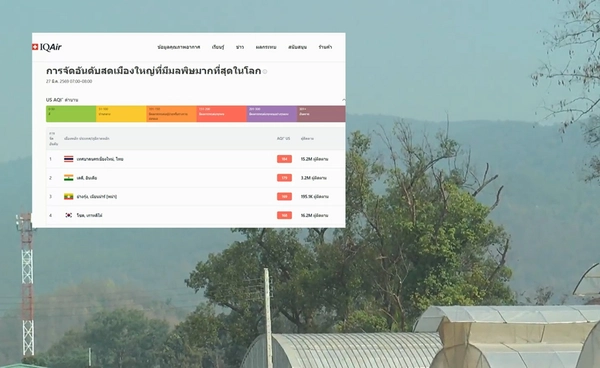
Task: Open the rank 1 Chiang Mai, Thailand city link
Action: point(100,159)
